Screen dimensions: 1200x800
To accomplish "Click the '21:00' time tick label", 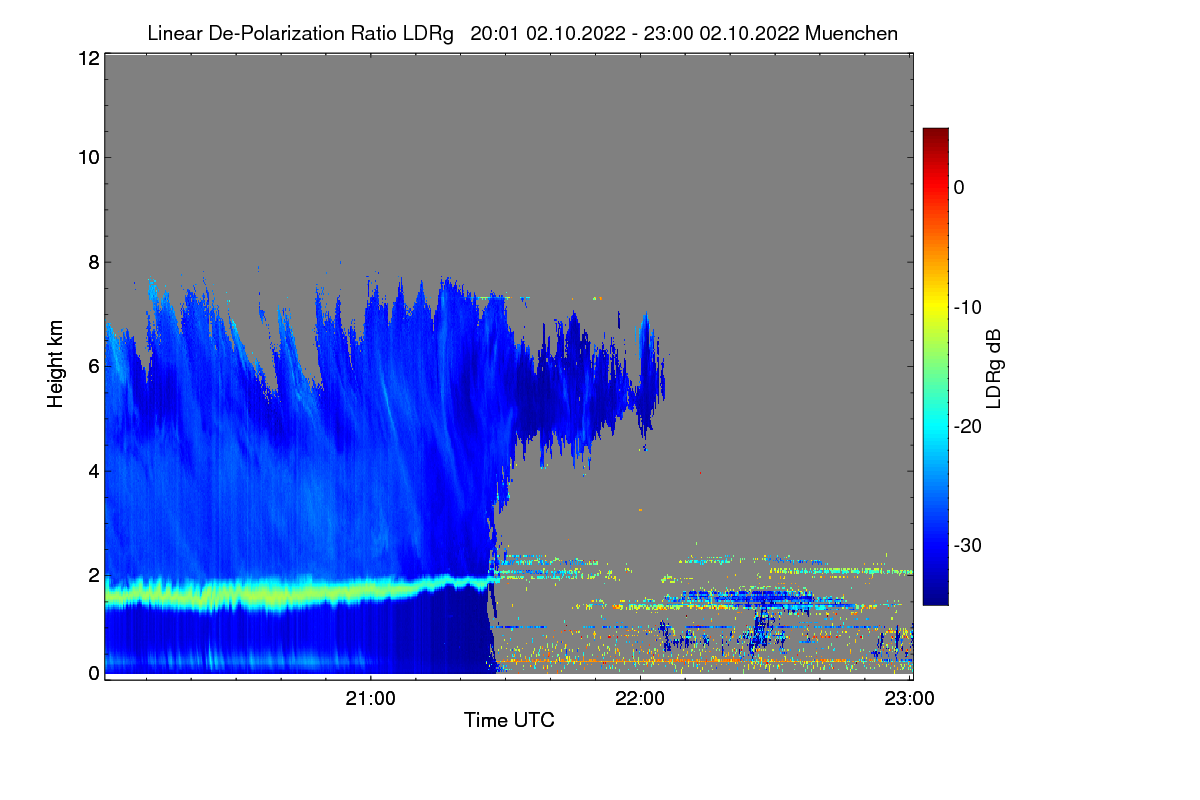I will point(371,699).
